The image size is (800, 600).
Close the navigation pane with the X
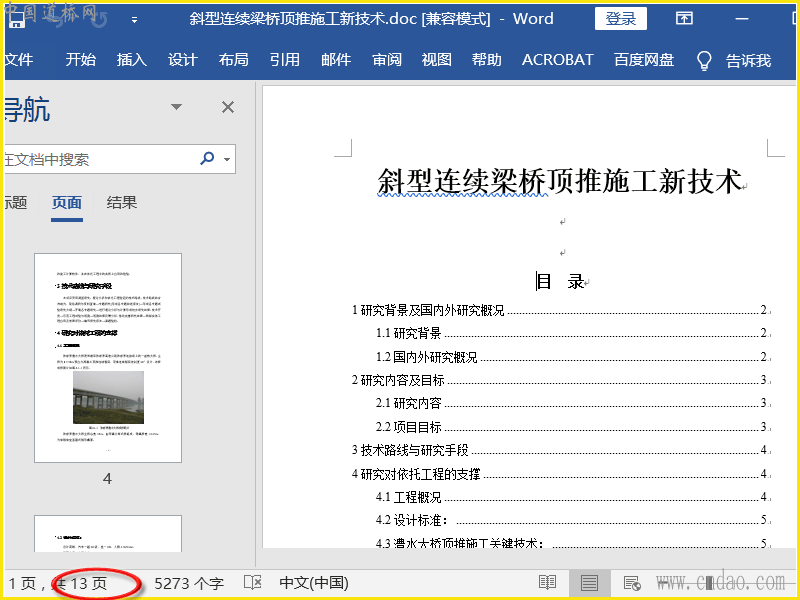[x=228, y=107]
